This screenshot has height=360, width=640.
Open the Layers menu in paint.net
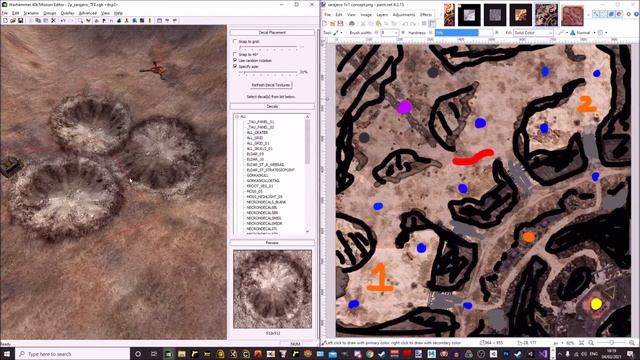coord(382,15)
